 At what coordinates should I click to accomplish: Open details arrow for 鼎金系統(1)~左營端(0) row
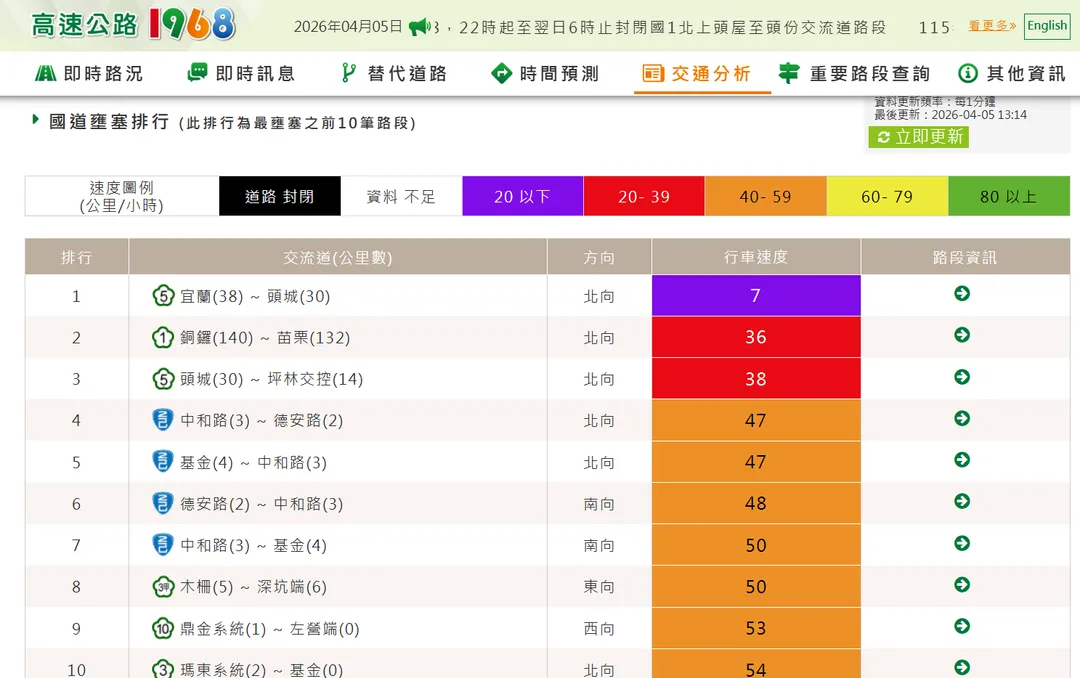point(962,626)
